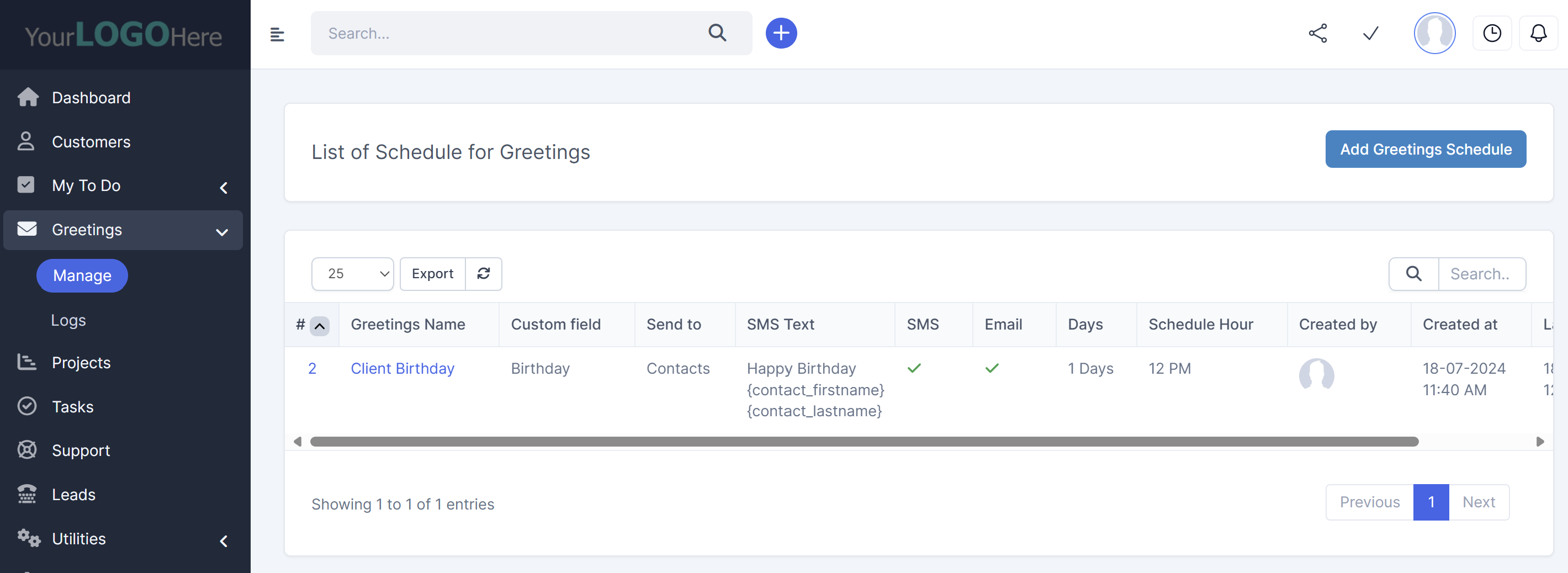Select Manage under Greetings
Viewport: 1568px width, 573px height.
pos(82,275)
